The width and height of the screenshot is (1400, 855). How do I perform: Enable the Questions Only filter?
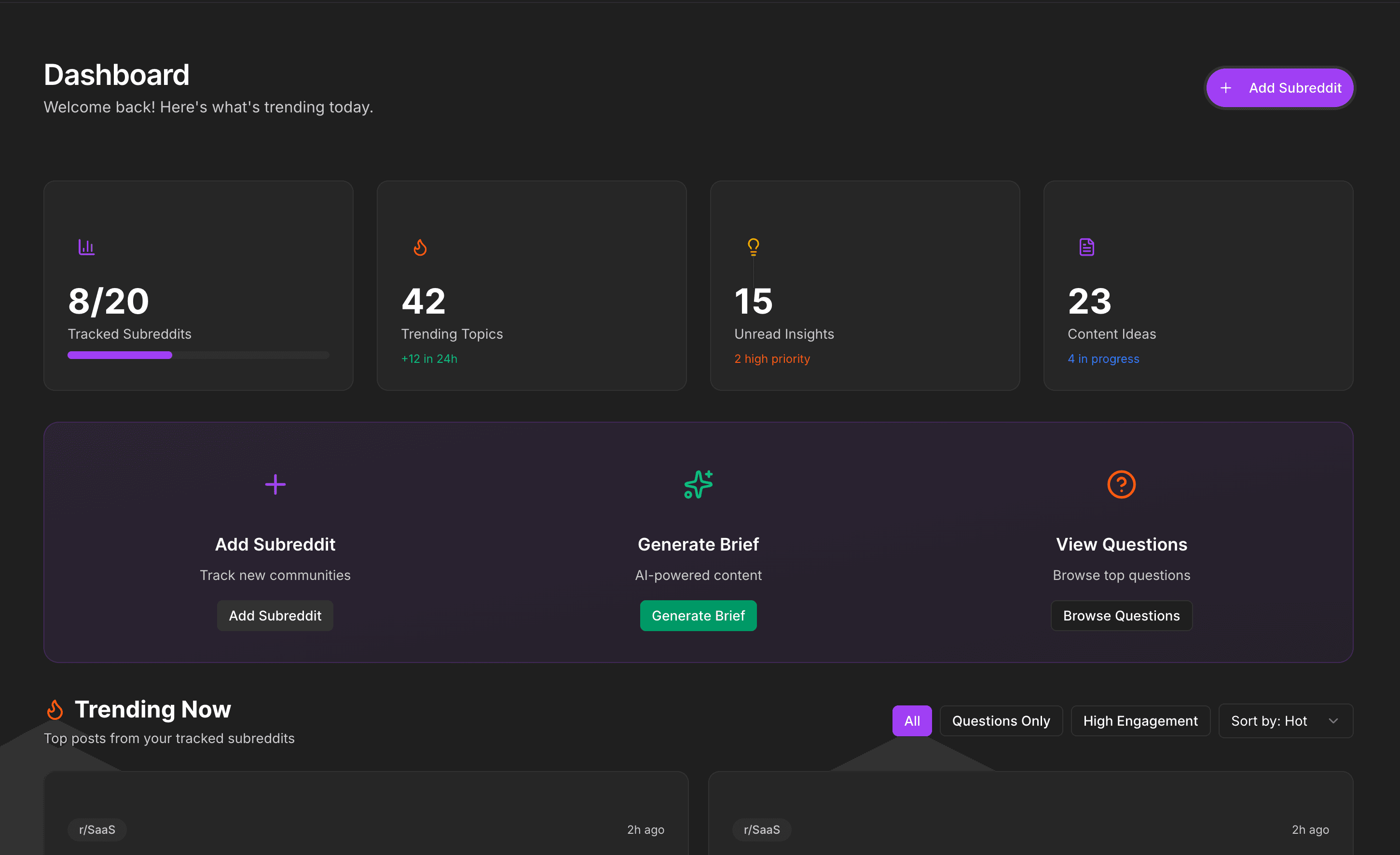1001,720
